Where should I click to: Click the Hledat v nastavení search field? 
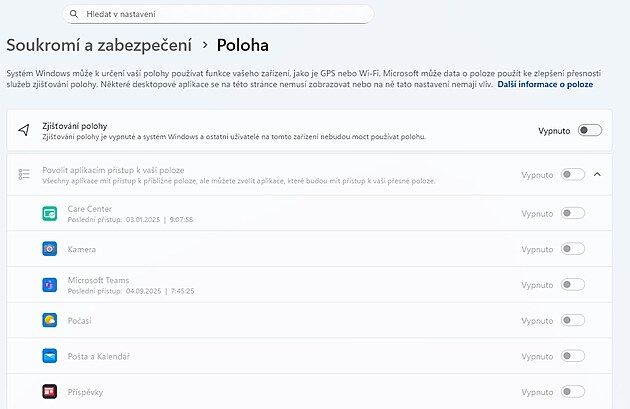click(x=220, y=15)
